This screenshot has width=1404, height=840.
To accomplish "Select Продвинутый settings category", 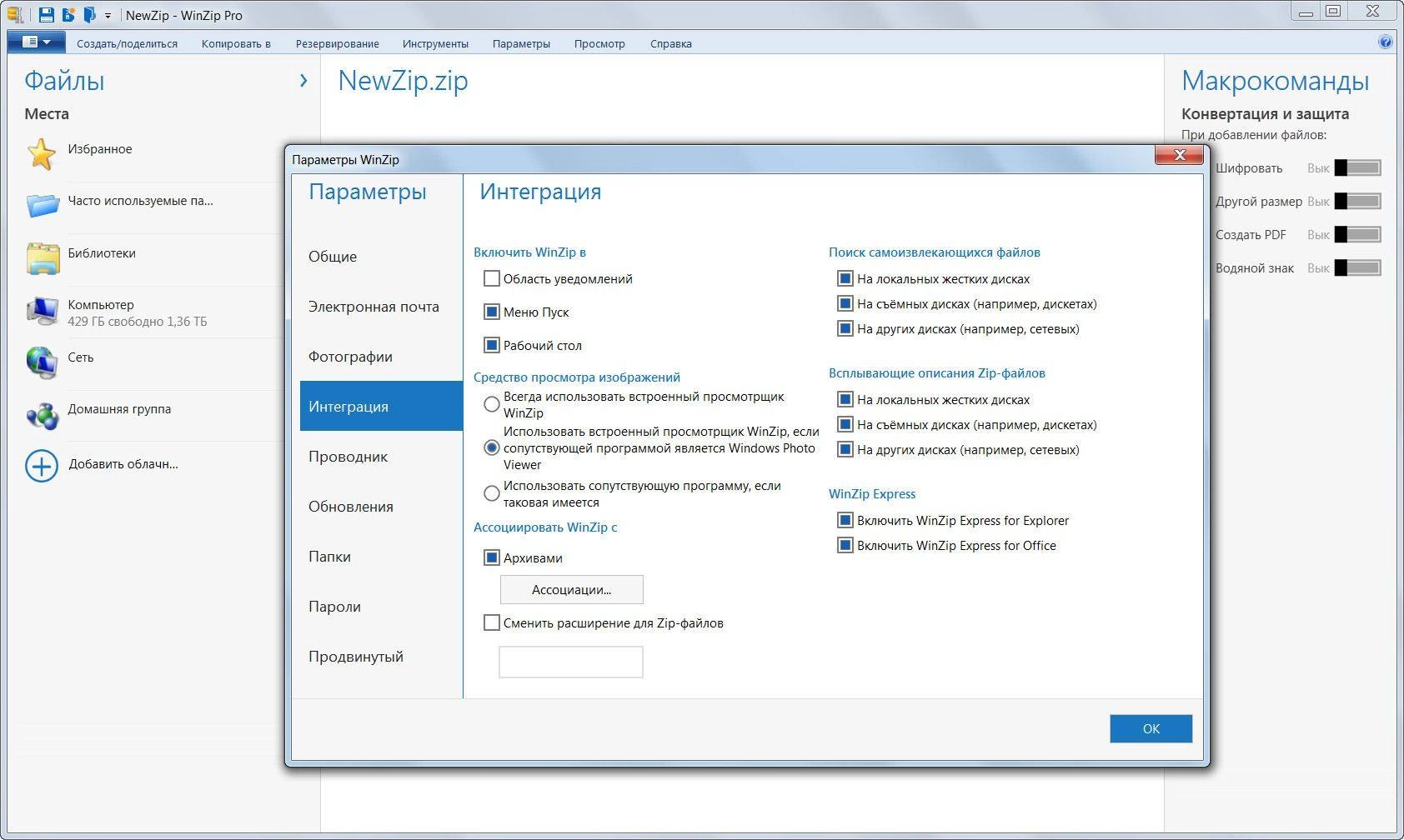I will tap(381, 657).
